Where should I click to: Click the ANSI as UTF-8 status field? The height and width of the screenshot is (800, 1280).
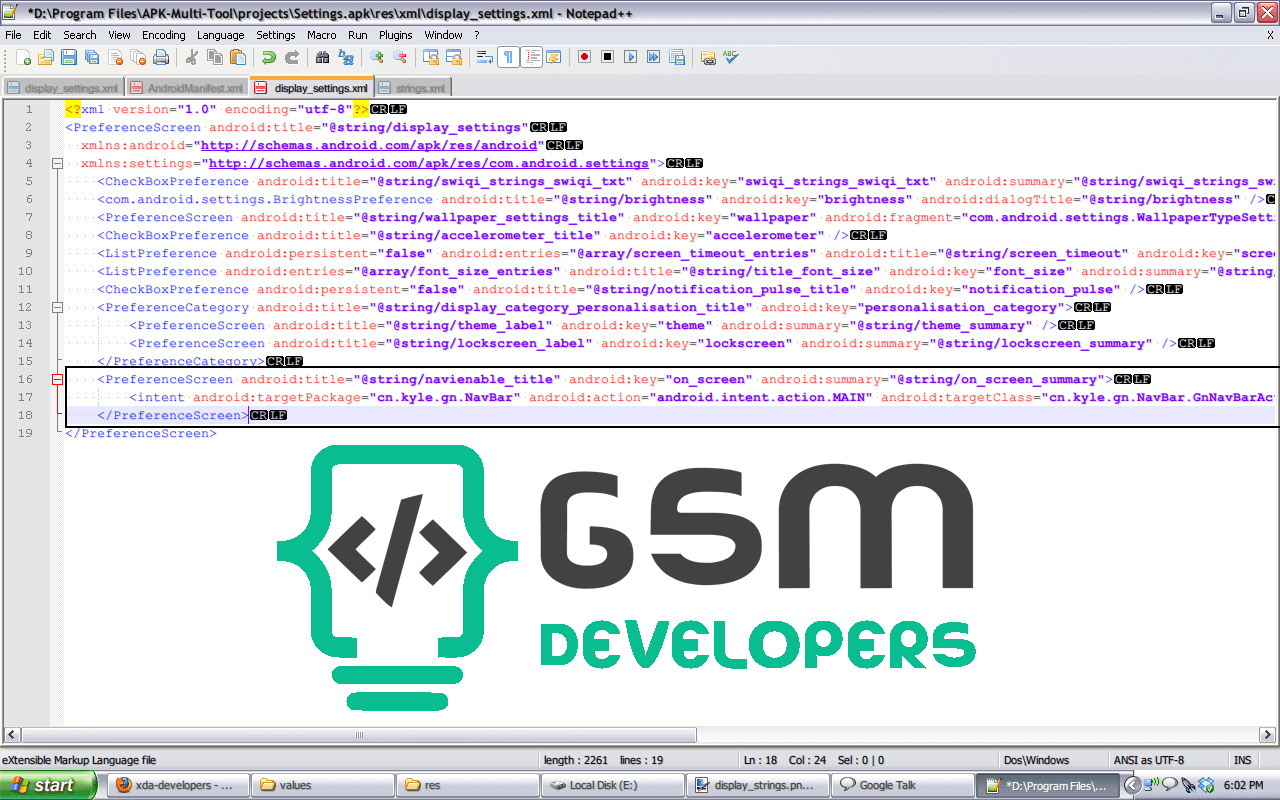click(1169, 760)
